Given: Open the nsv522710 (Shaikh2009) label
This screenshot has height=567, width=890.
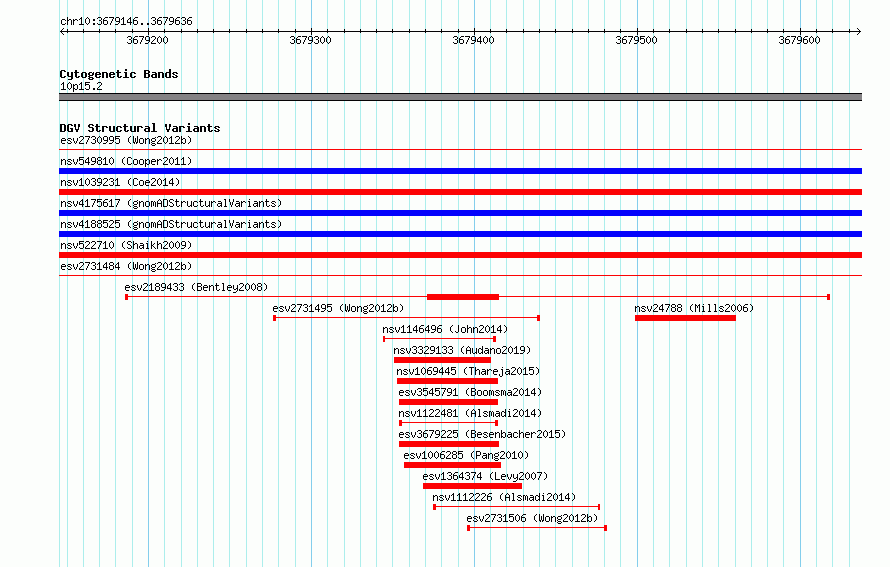Looking at the screenshot, I should pyautogui.click(x=126, y=245).
